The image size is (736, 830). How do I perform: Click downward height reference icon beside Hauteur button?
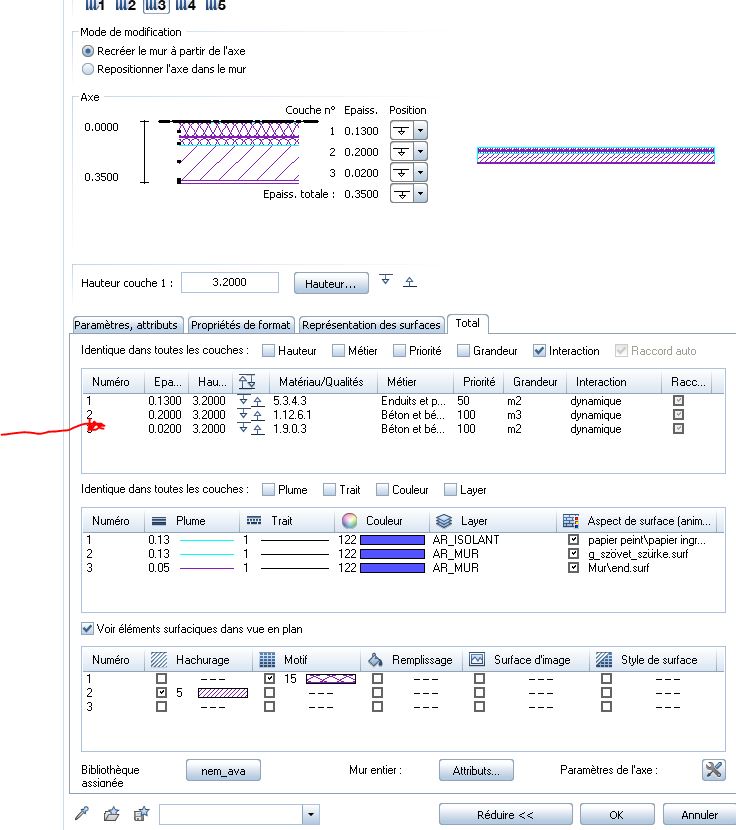[385, 279]
